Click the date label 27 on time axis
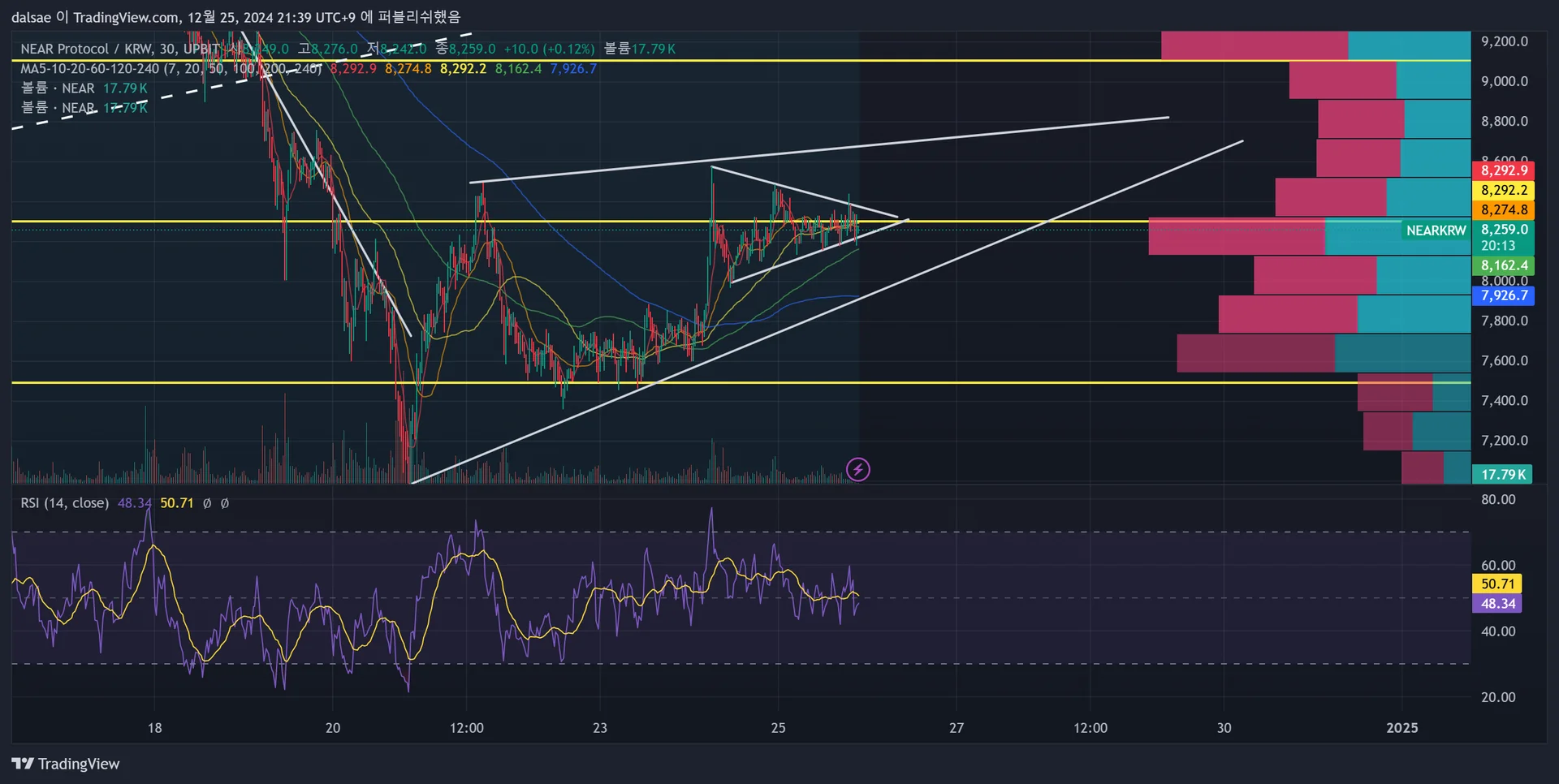Viewport: 1559px width, 784px height. pyautogui.click(x=957, y=728)
